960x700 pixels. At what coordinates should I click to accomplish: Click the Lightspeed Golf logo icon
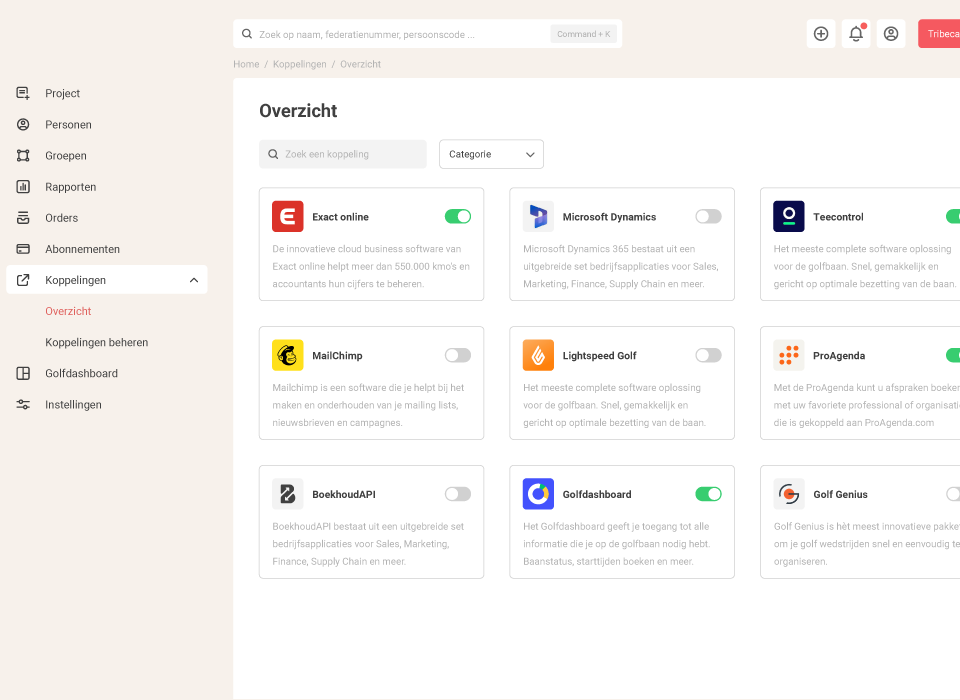tap(538, 356)
